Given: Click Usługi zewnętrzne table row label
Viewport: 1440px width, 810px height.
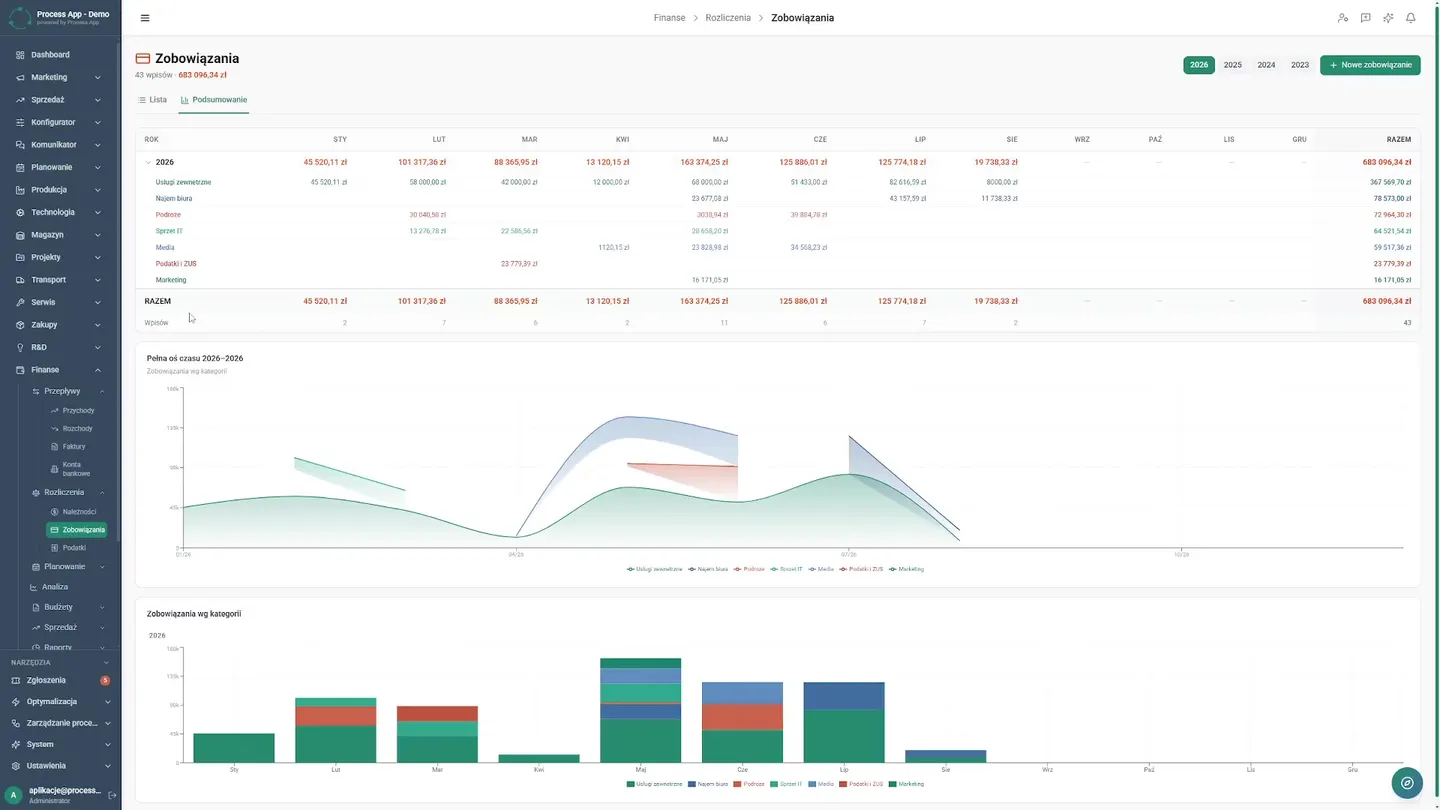Looking at the screenshot, I should click(x=183, y=182).
